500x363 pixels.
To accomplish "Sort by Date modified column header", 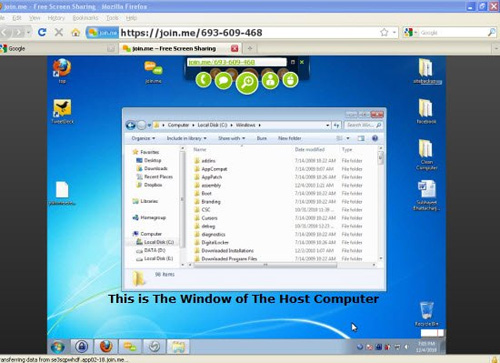I will [310, 149].
